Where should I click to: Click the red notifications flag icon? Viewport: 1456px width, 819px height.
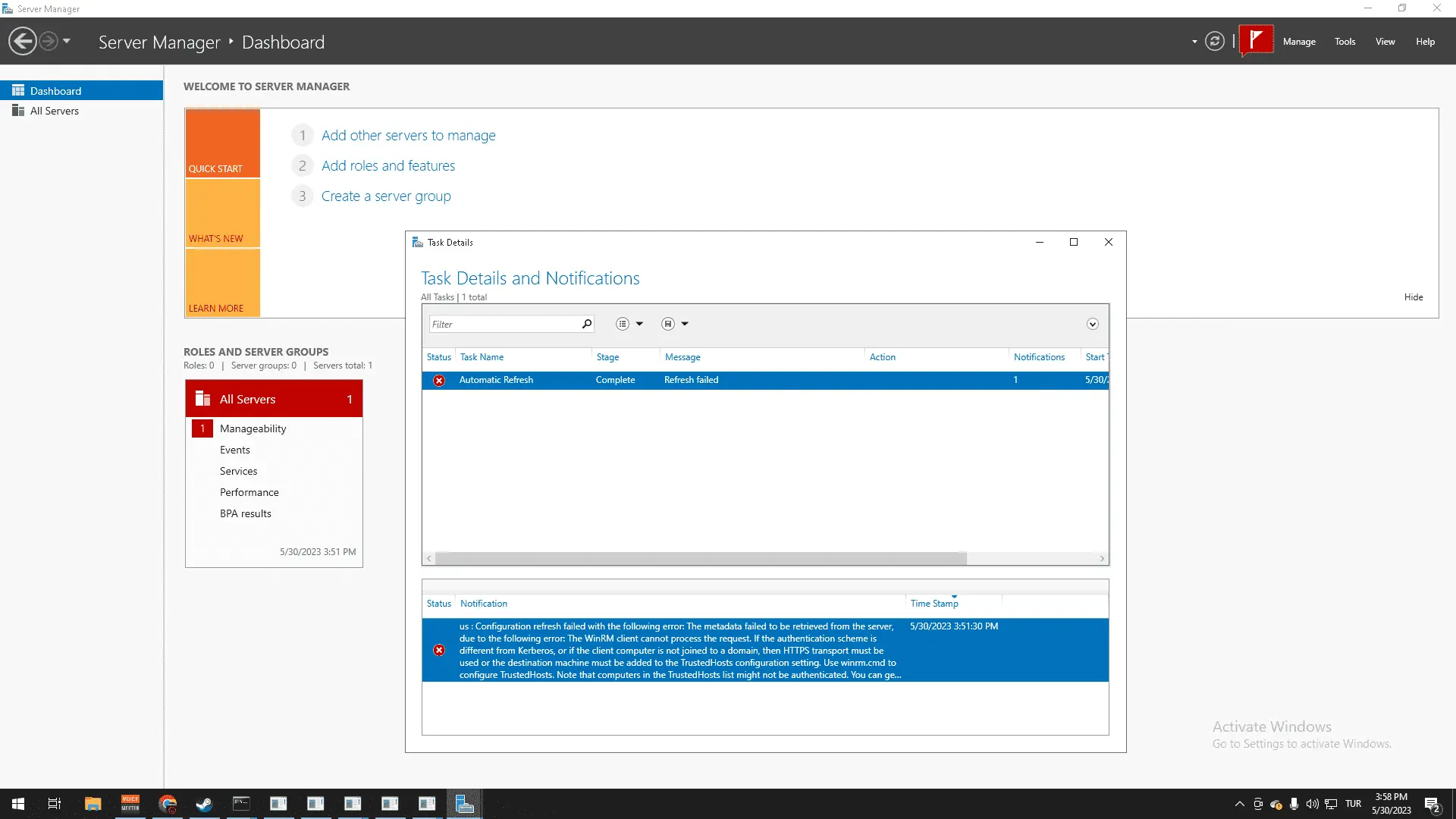point(1256,40)
